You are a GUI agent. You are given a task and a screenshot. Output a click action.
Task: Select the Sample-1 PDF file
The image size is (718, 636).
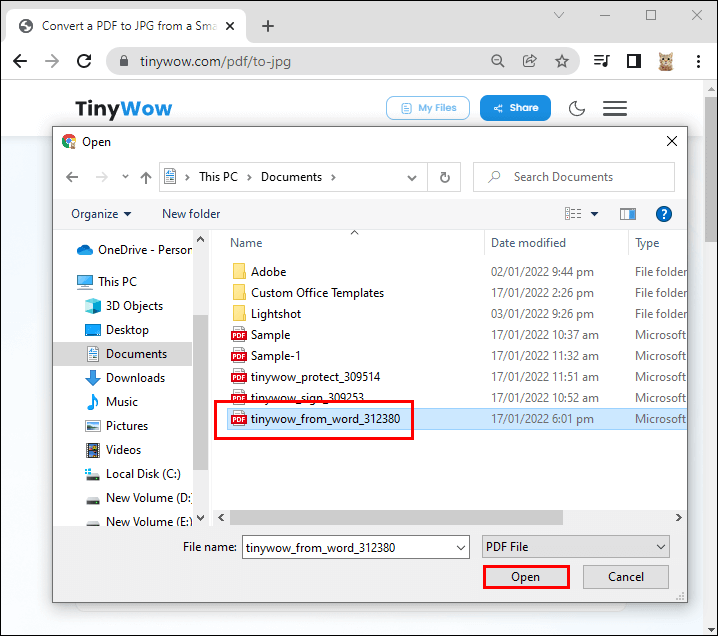(266, 356)
